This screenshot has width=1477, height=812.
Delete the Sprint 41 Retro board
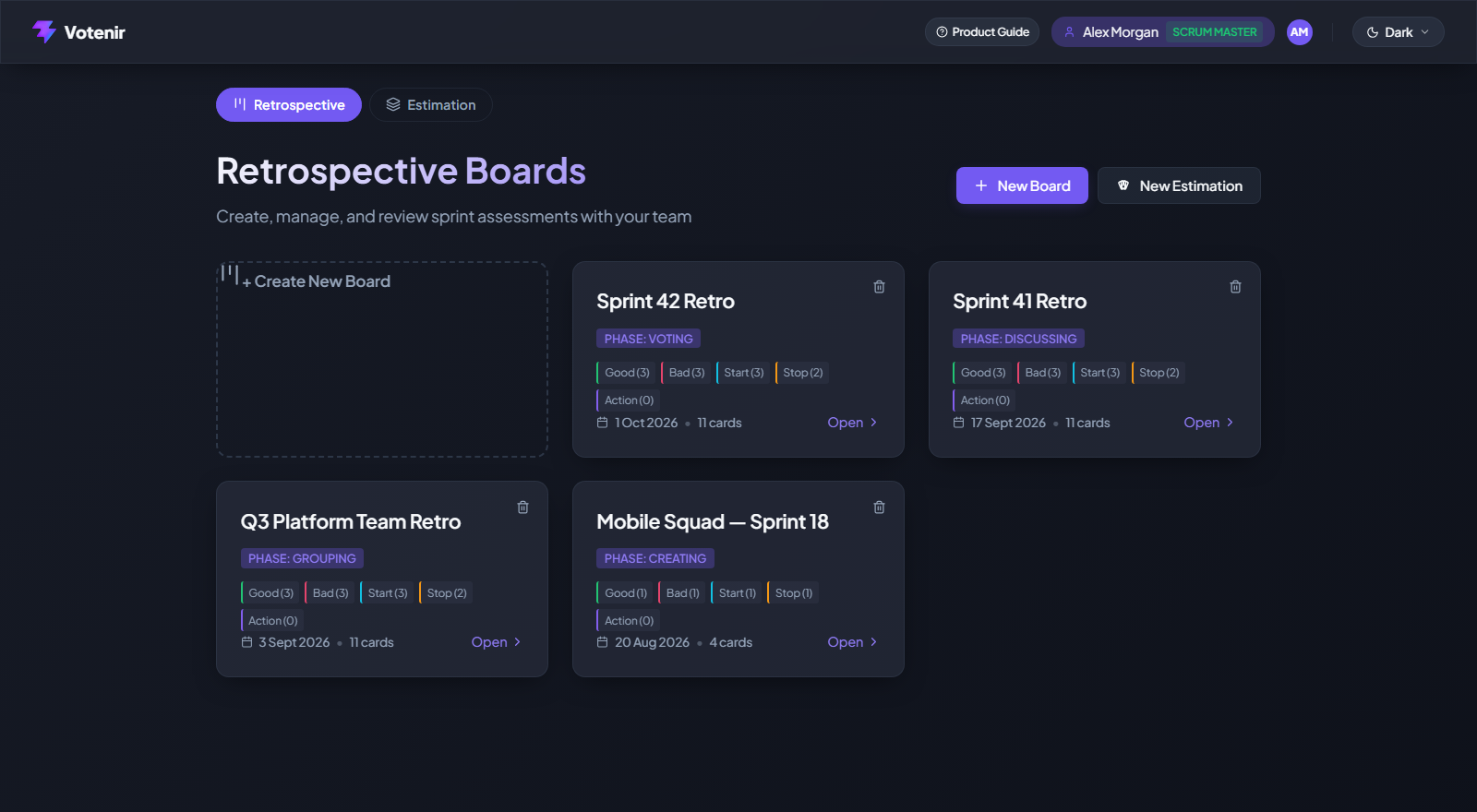click(x=1235, y=287)
